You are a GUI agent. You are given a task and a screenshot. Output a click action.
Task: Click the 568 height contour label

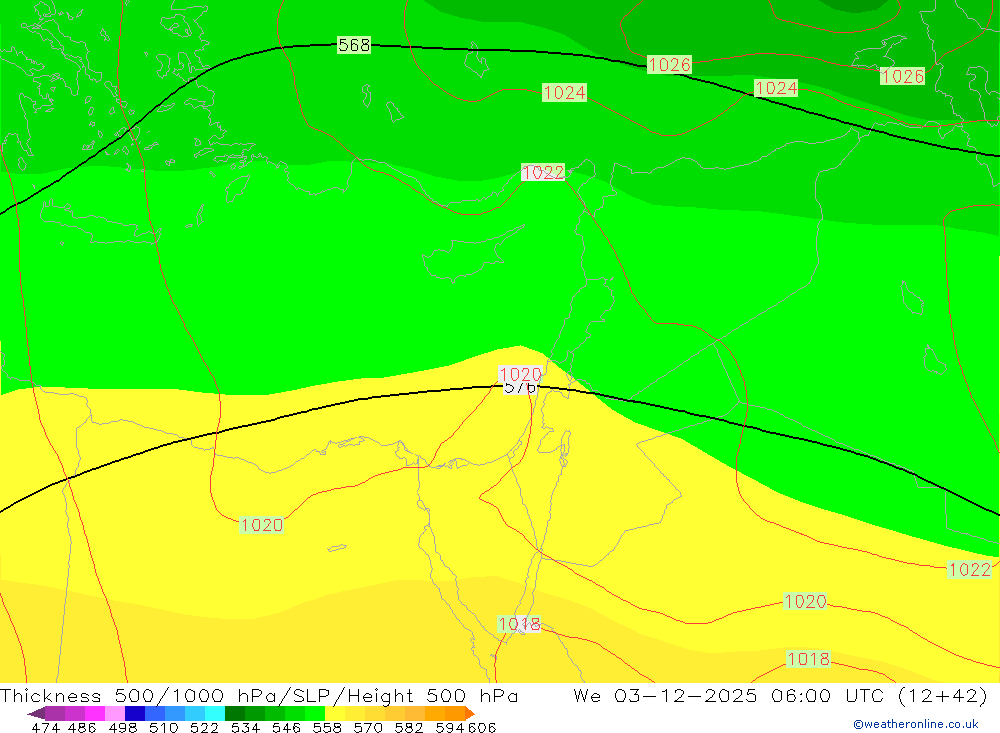pos(354,45)
